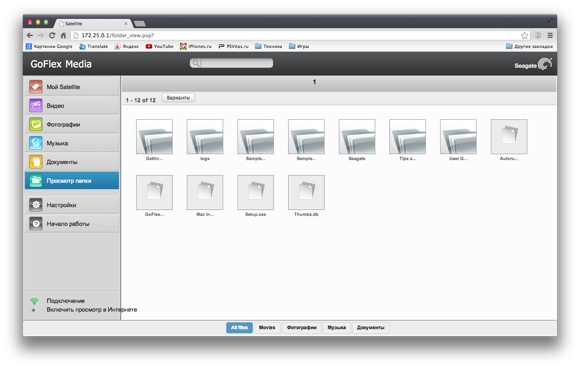The image size is (580, 368).
Task: Open the Техника bookmarks folder
Action: [x=269, y=46]
